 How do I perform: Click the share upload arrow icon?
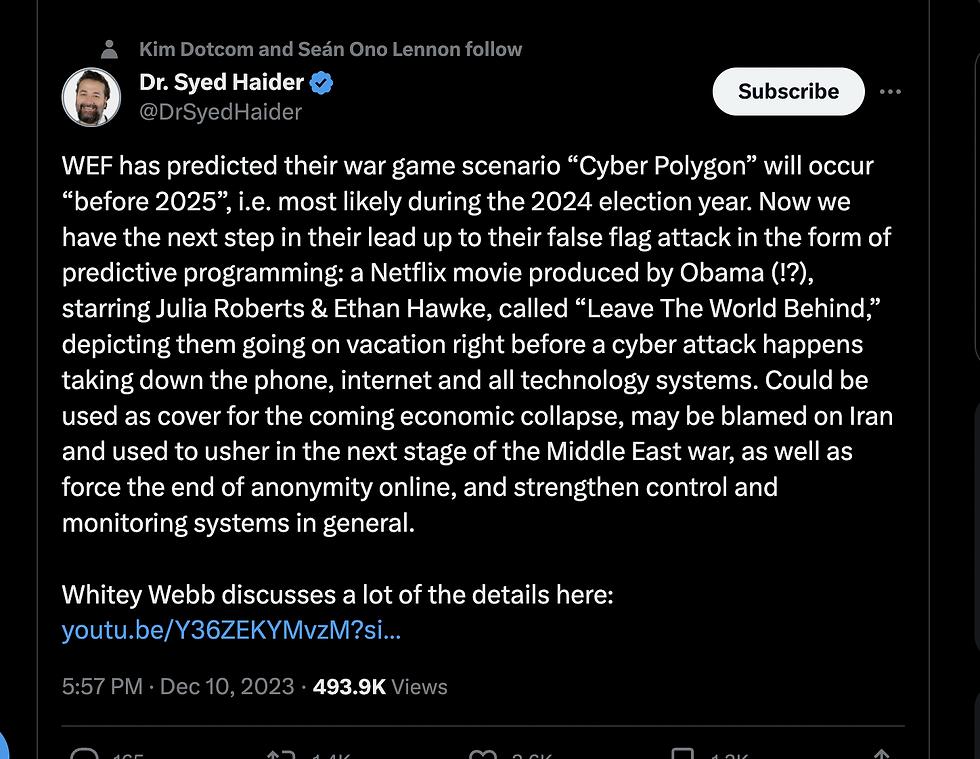coord(882,753)
